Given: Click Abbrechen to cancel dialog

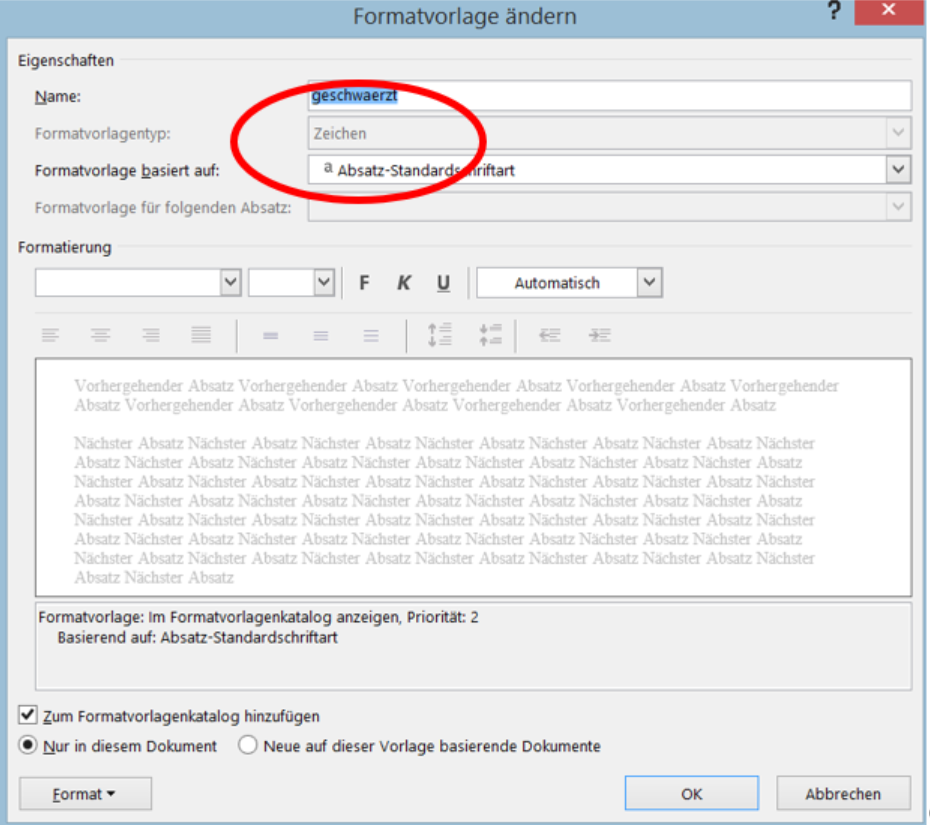Looking at the screenshot, I should [x=843, y=794].
